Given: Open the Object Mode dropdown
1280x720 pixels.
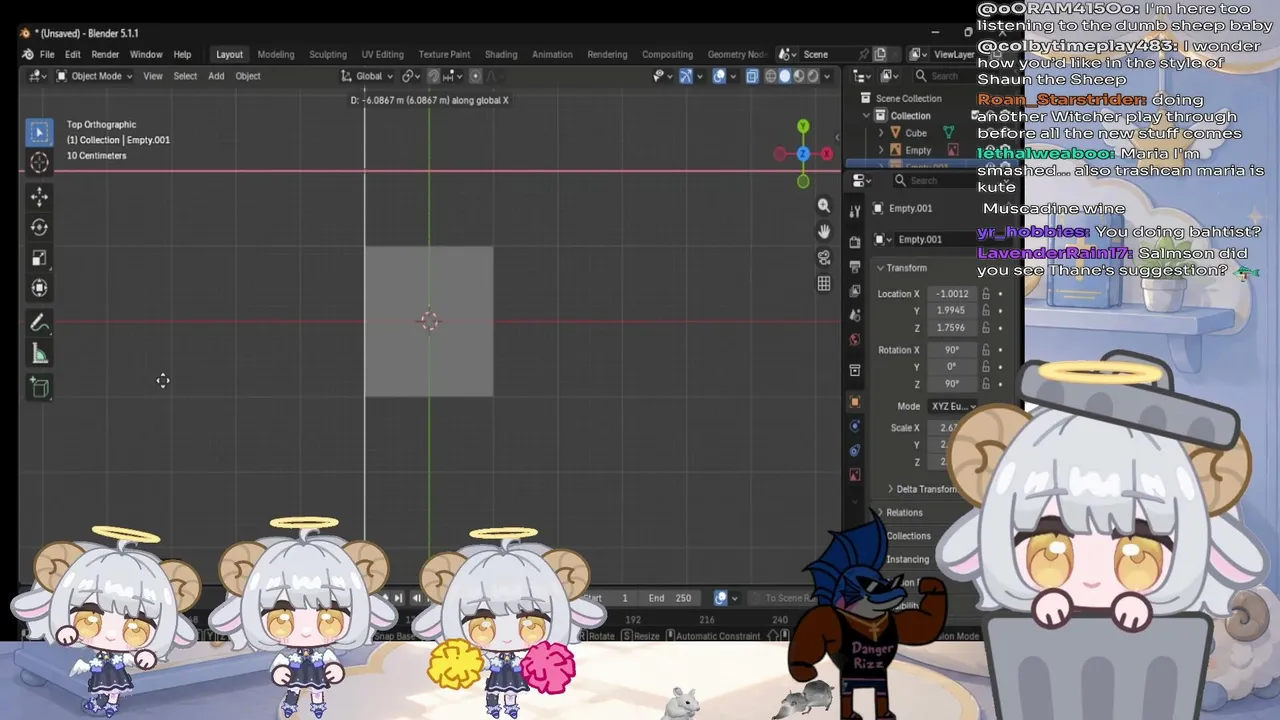Looking at the screenshot, I should [x=95, y=76].
